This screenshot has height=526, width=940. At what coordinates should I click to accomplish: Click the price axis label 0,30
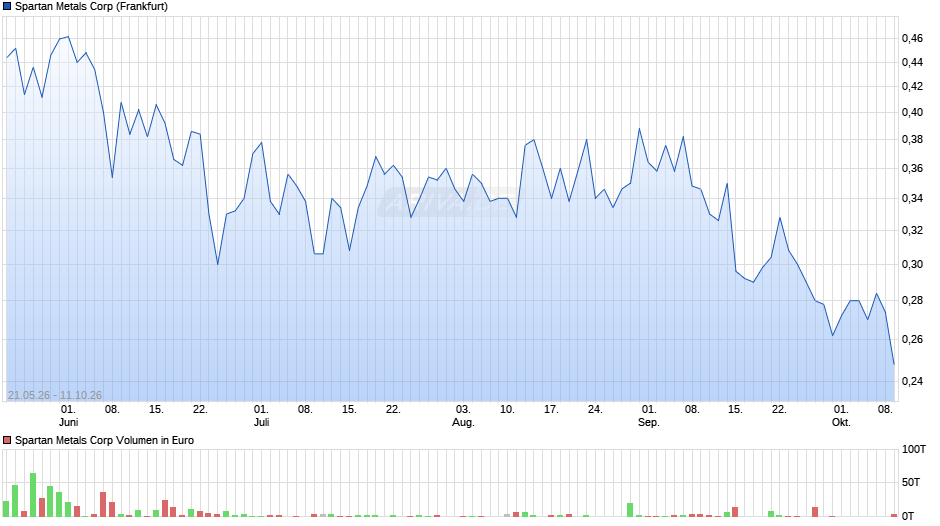click(x=912, y=264)
